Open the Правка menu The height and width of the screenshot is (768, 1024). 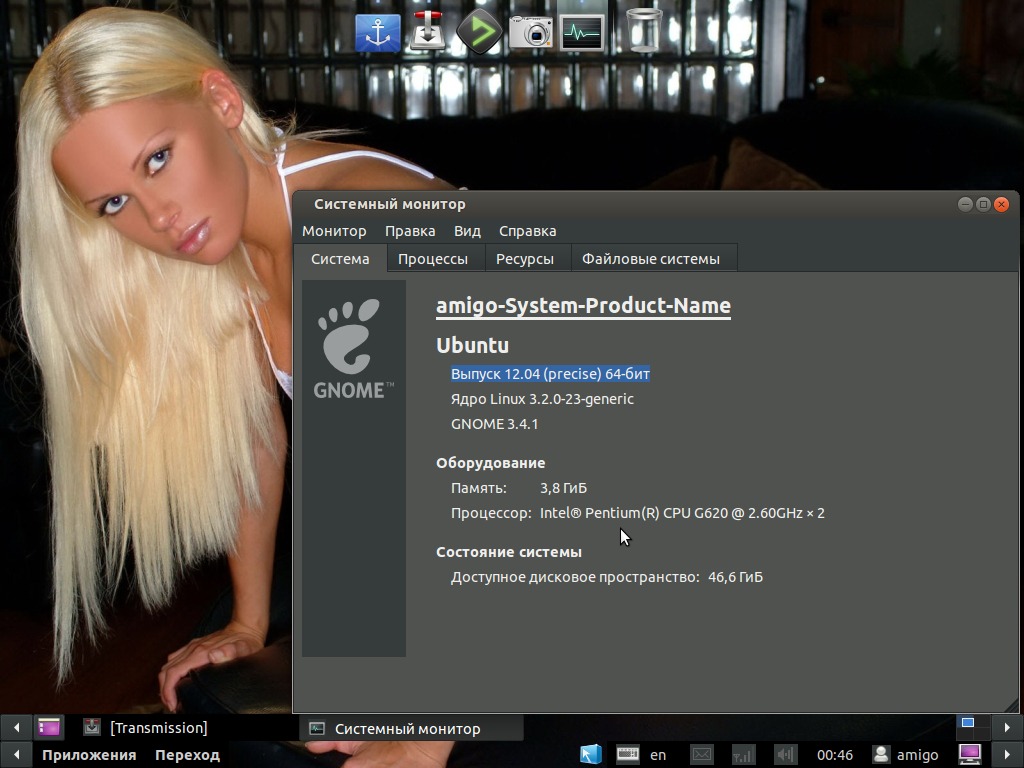(x=410, y=231)
